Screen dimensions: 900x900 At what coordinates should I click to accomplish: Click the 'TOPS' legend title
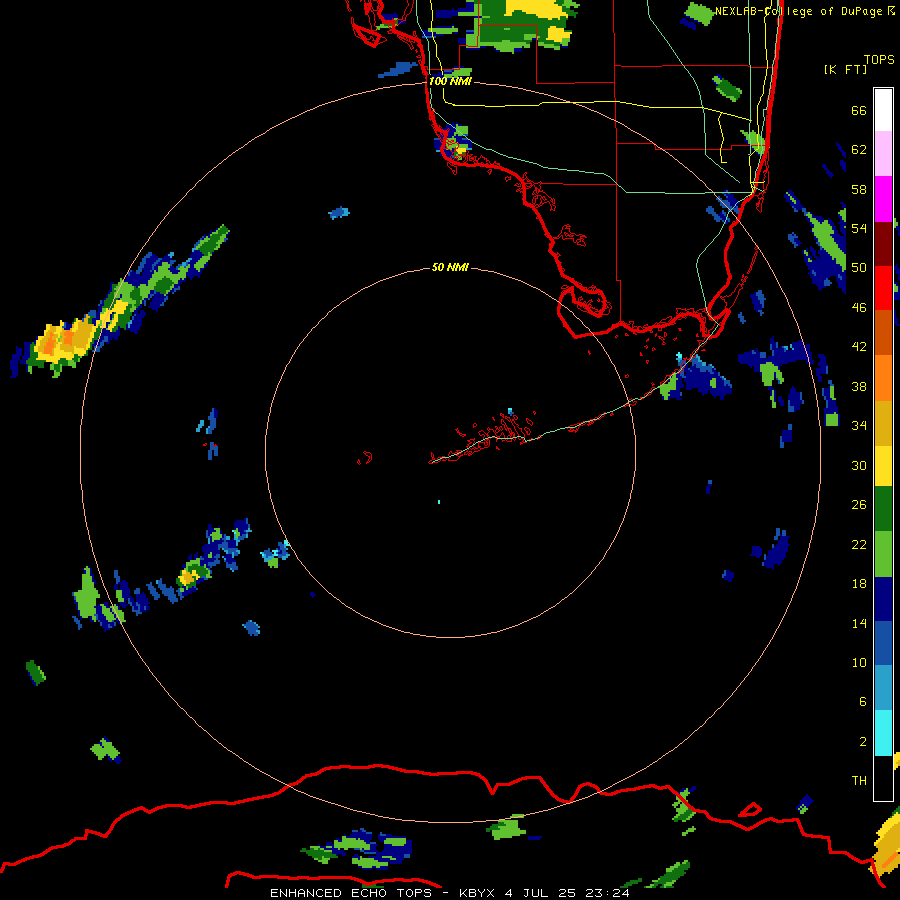(x=879, y=59)
